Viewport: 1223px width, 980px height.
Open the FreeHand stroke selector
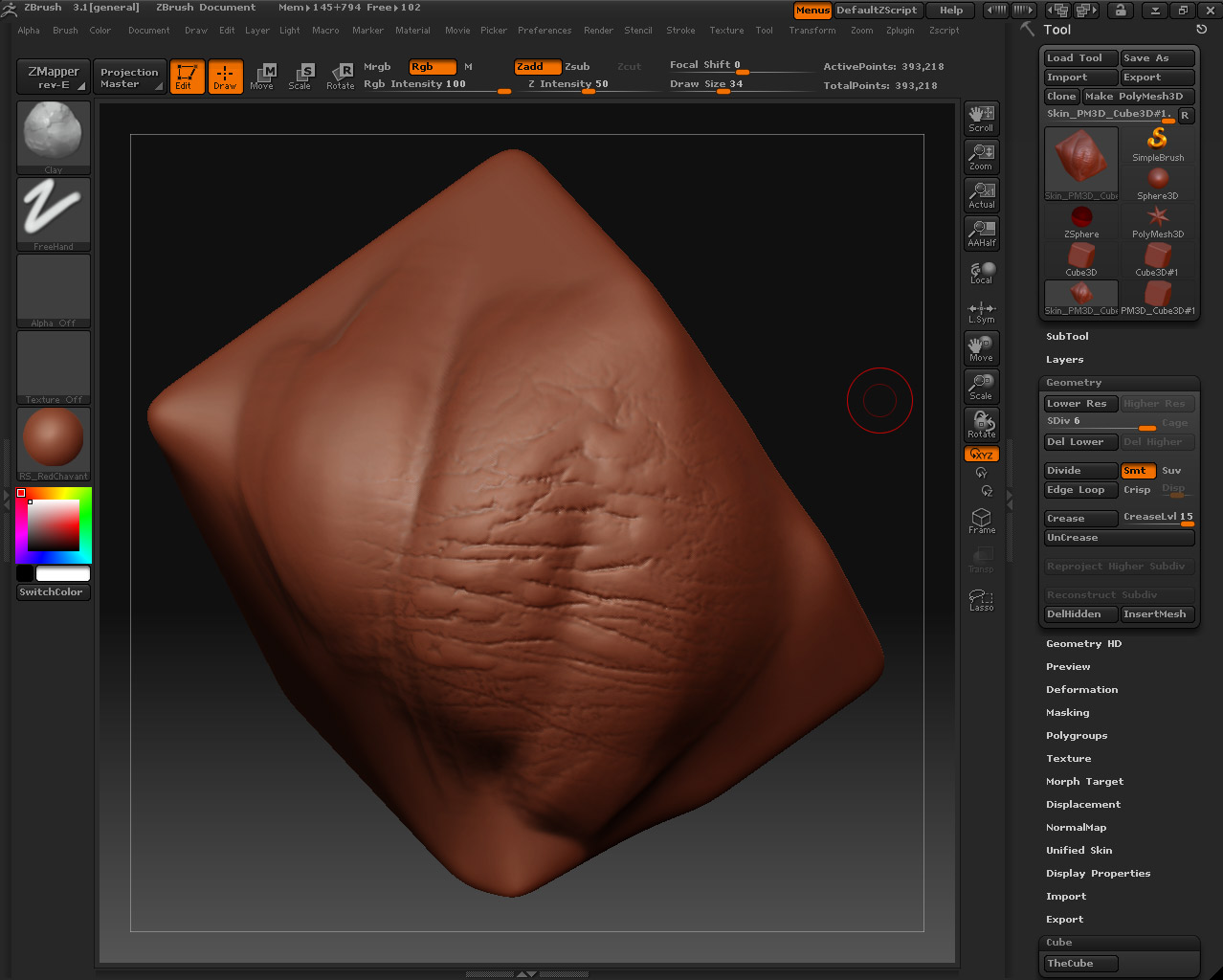coord(54,214)
